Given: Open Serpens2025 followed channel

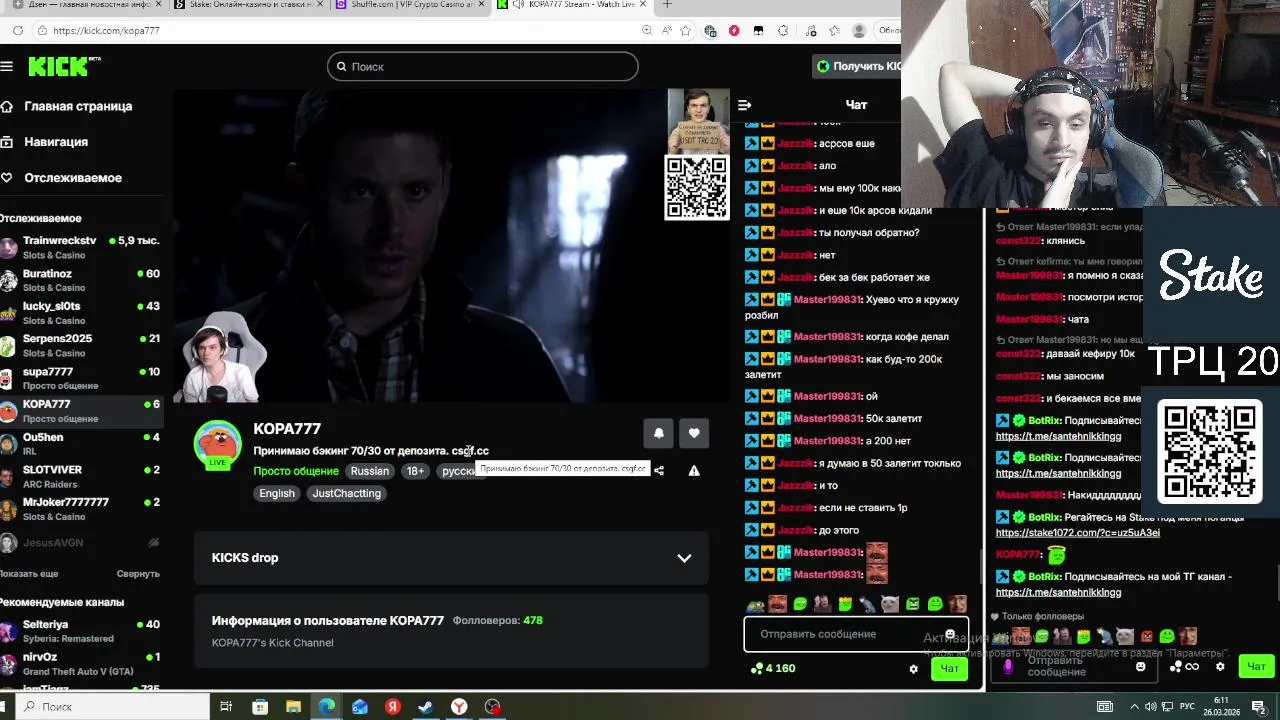Looking at the screenshot, I should pyautogui.click(x=80, y=345).
